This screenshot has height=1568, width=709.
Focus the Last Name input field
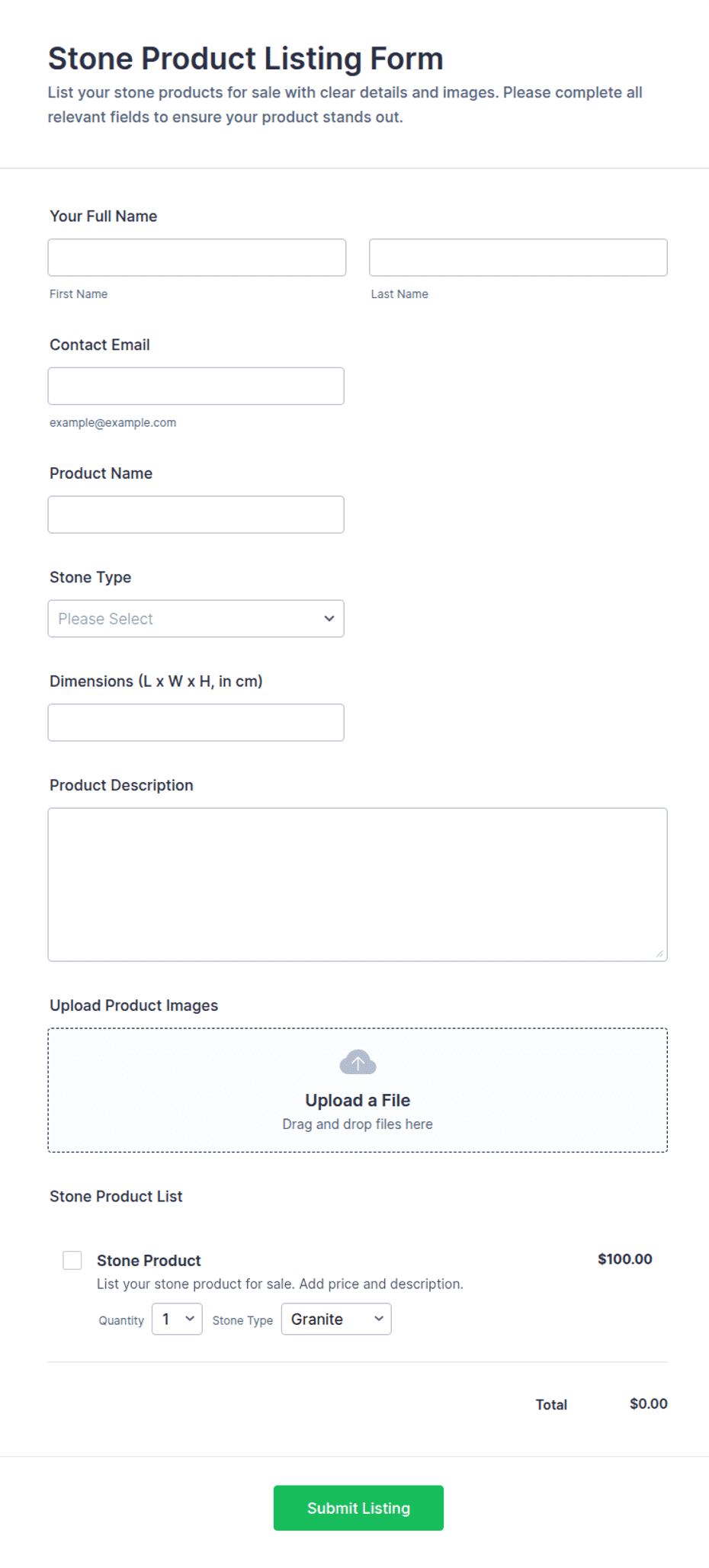point(518,258)
